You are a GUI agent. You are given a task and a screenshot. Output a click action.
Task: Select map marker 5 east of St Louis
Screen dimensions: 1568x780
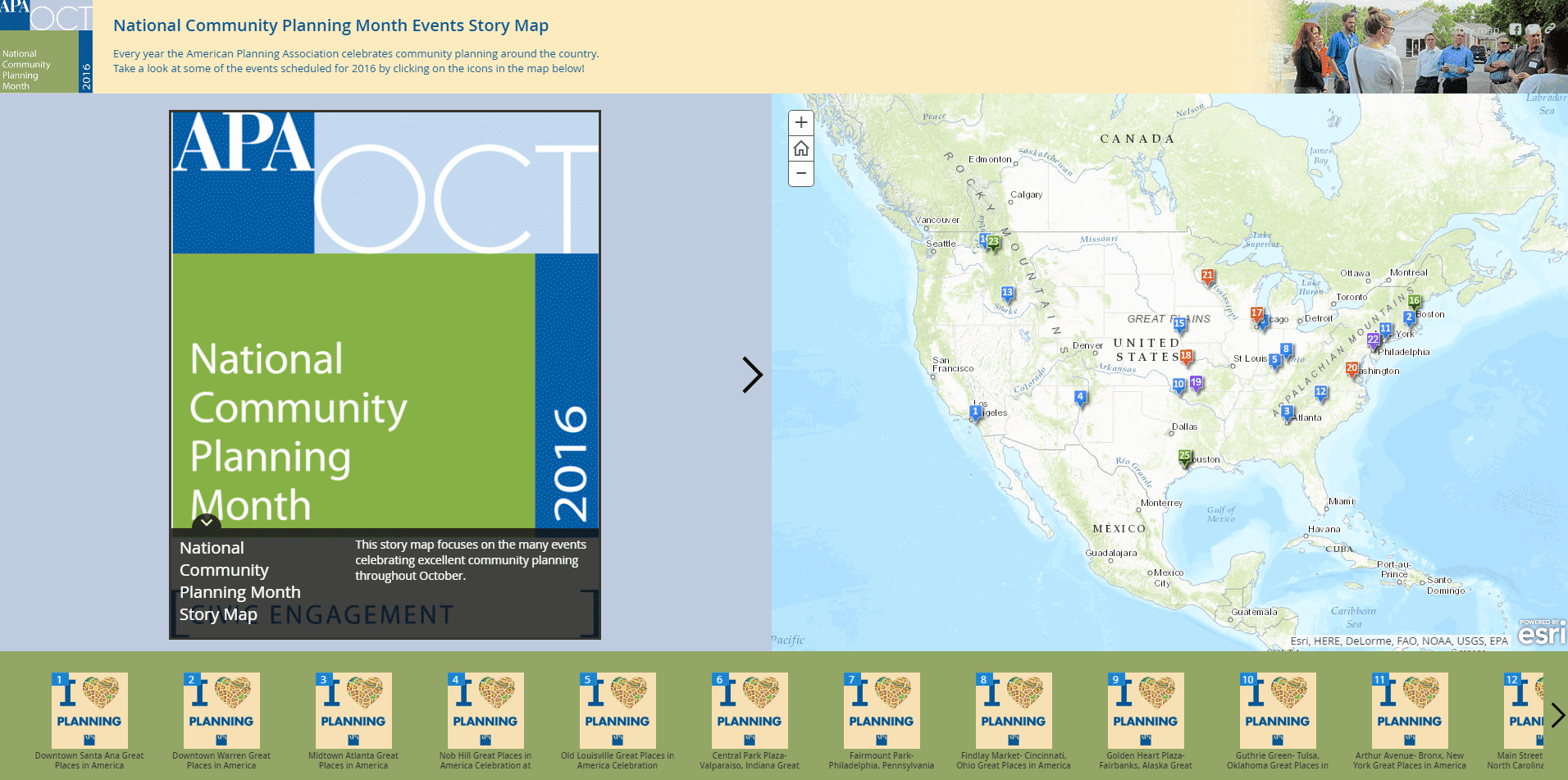point(1274,361)
